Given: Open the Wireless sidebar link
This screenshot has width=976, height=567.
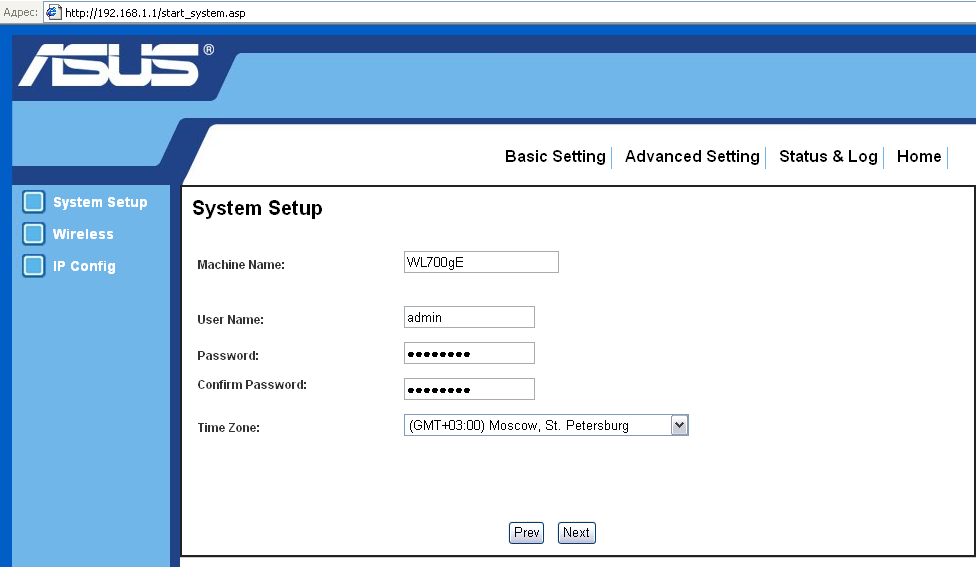Looking at the screenshot, I should tap(83, 234).
